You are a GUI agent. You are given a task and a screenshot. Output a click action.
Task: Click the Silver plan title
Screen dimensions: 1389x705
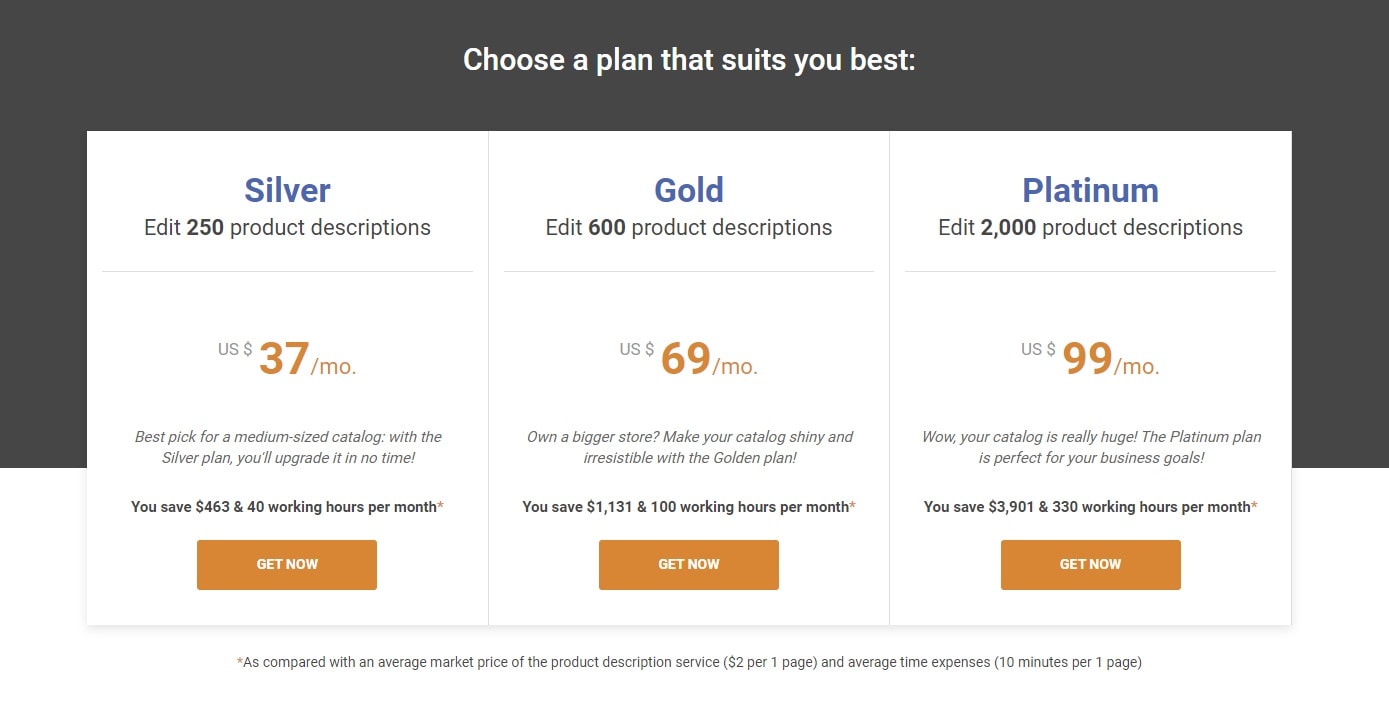point(287,190)
